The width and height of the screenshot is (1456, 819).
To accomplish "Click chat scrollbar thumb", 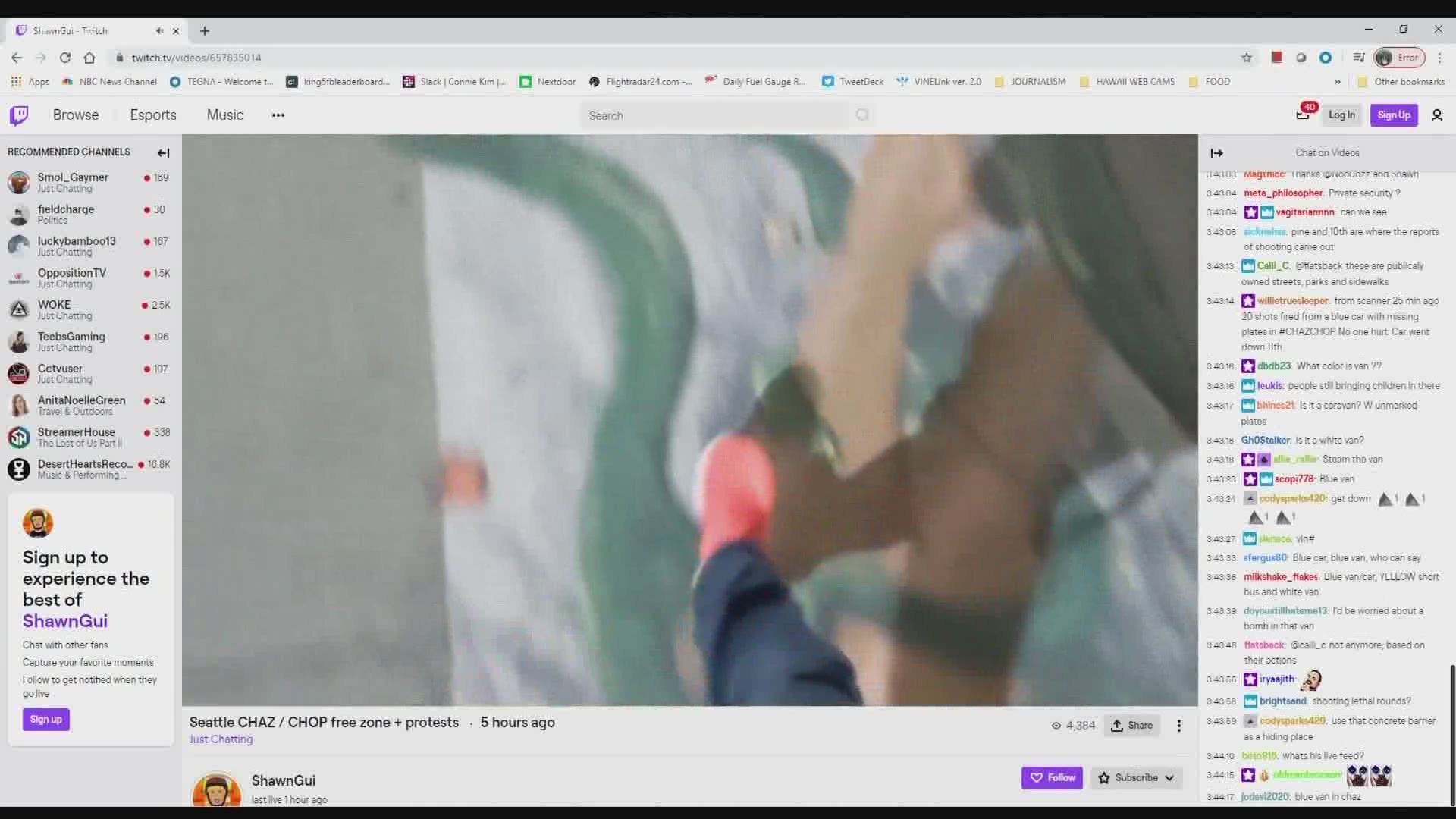I will [1451, 736].
